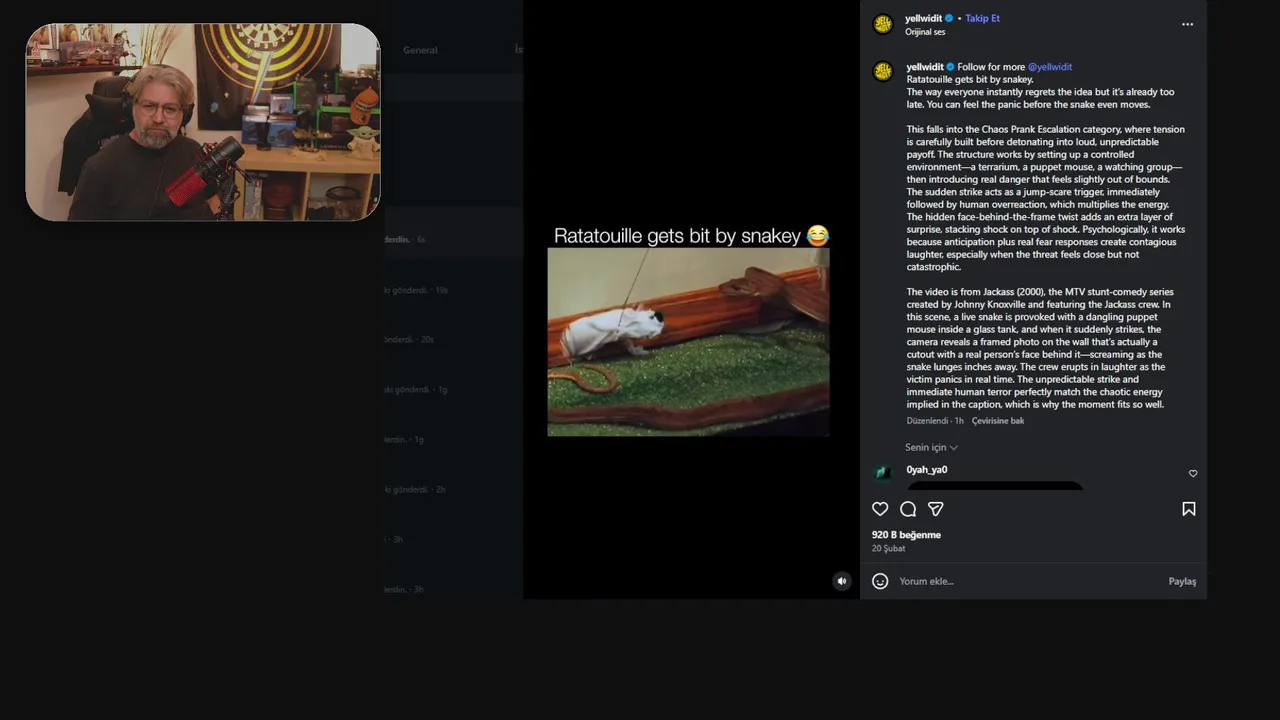
Task: Open yellwidit username in caption
Action: coord(925,67)
